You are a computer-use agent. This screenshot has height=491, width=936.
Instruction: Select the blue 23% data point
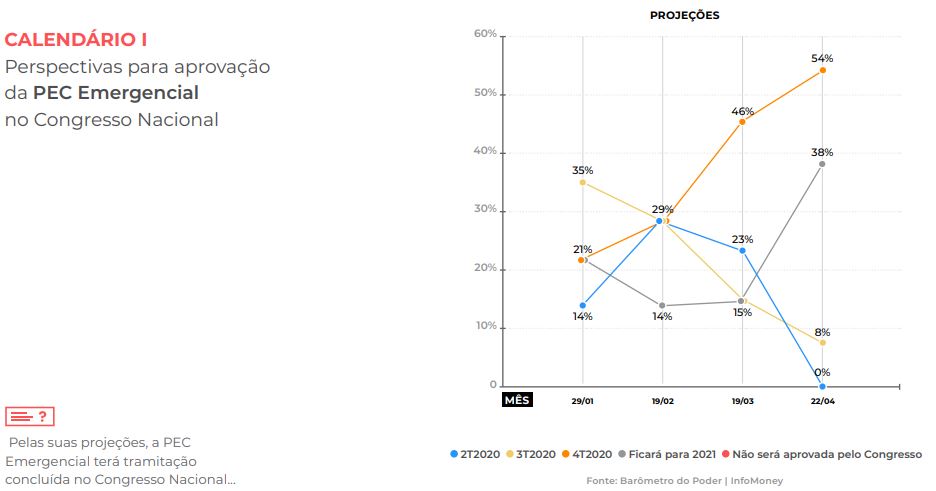(x=742, y=250)
